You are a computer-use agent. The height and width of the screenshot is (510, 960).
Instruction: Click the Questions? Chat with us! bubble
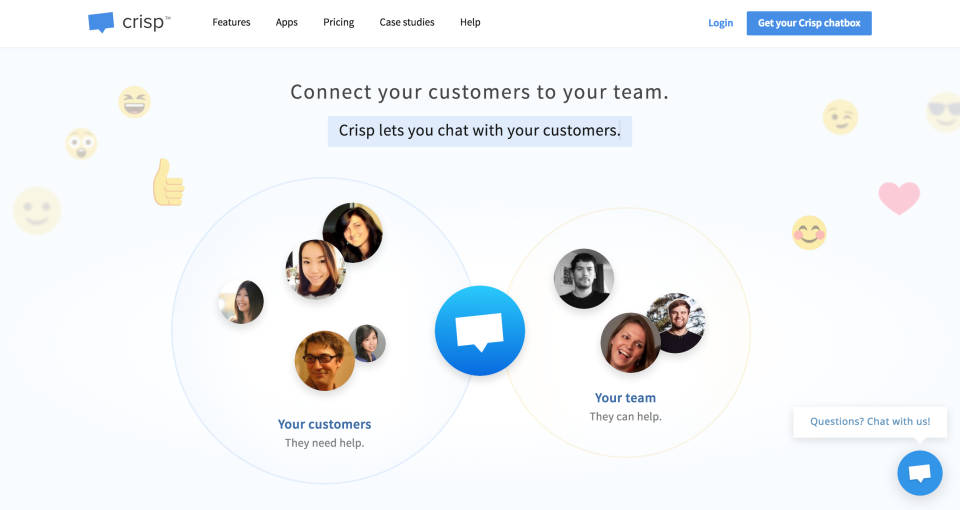tap(869, 421)
